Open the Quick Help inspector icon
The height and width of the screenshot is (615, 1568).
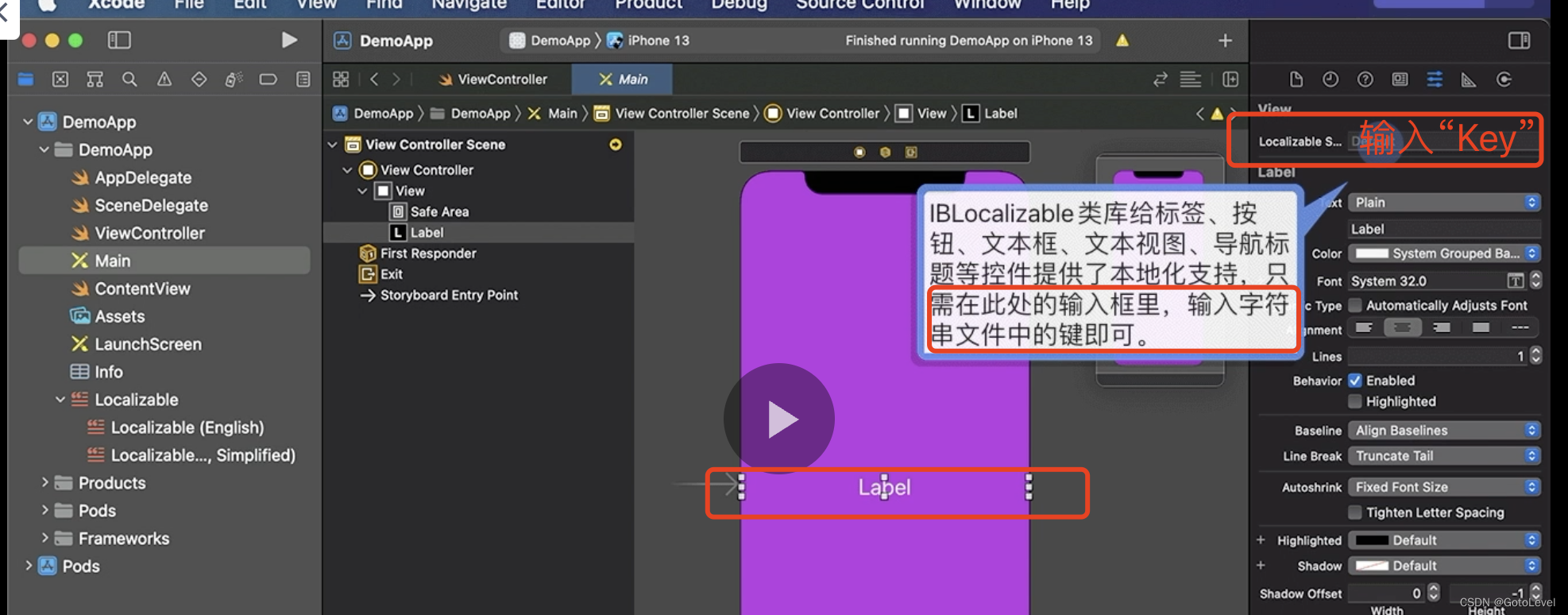tap(1365, 79)
